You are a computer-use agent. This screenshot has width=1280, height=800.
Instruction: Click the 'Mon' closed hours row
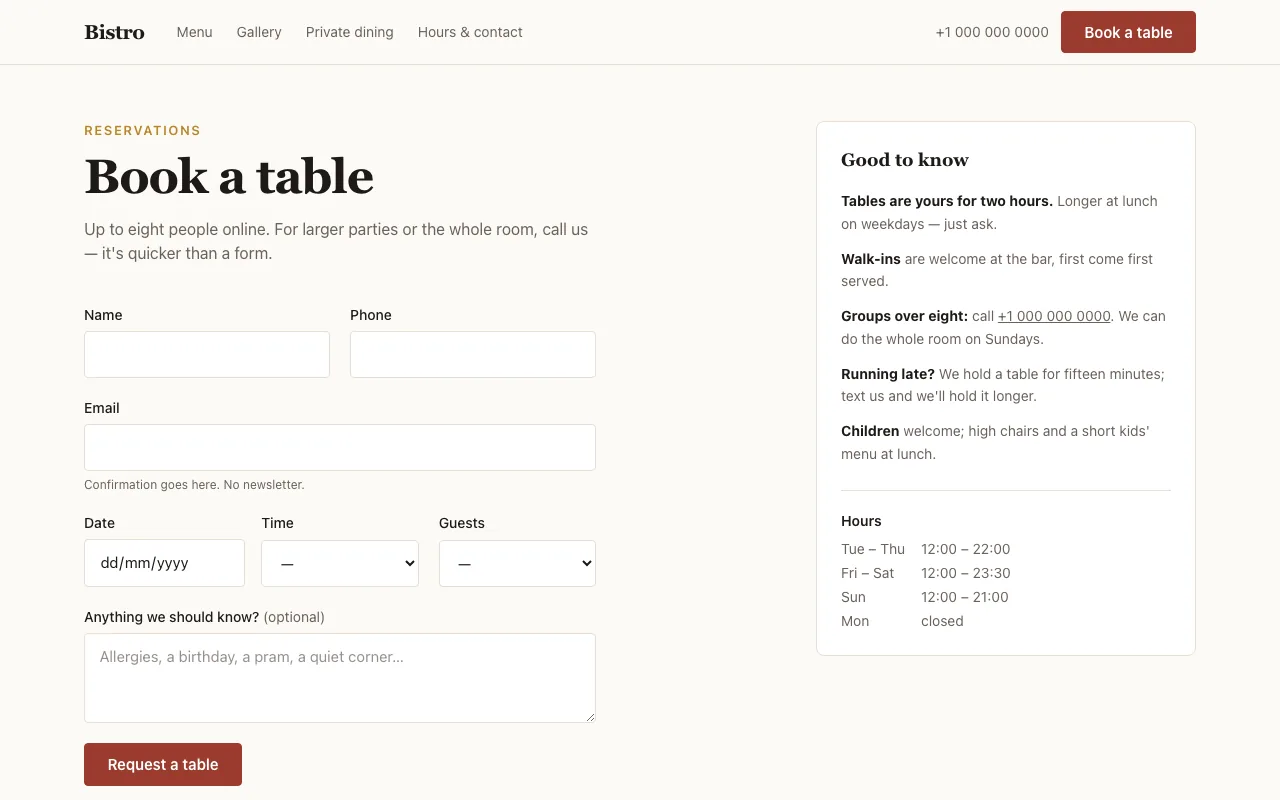pos(903,621)
